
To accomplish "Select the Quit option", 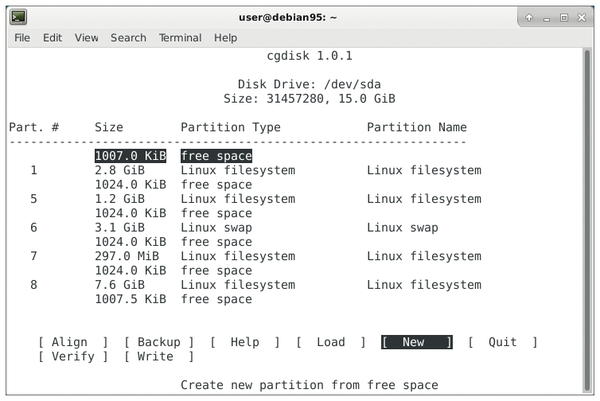I will point(502,342).
